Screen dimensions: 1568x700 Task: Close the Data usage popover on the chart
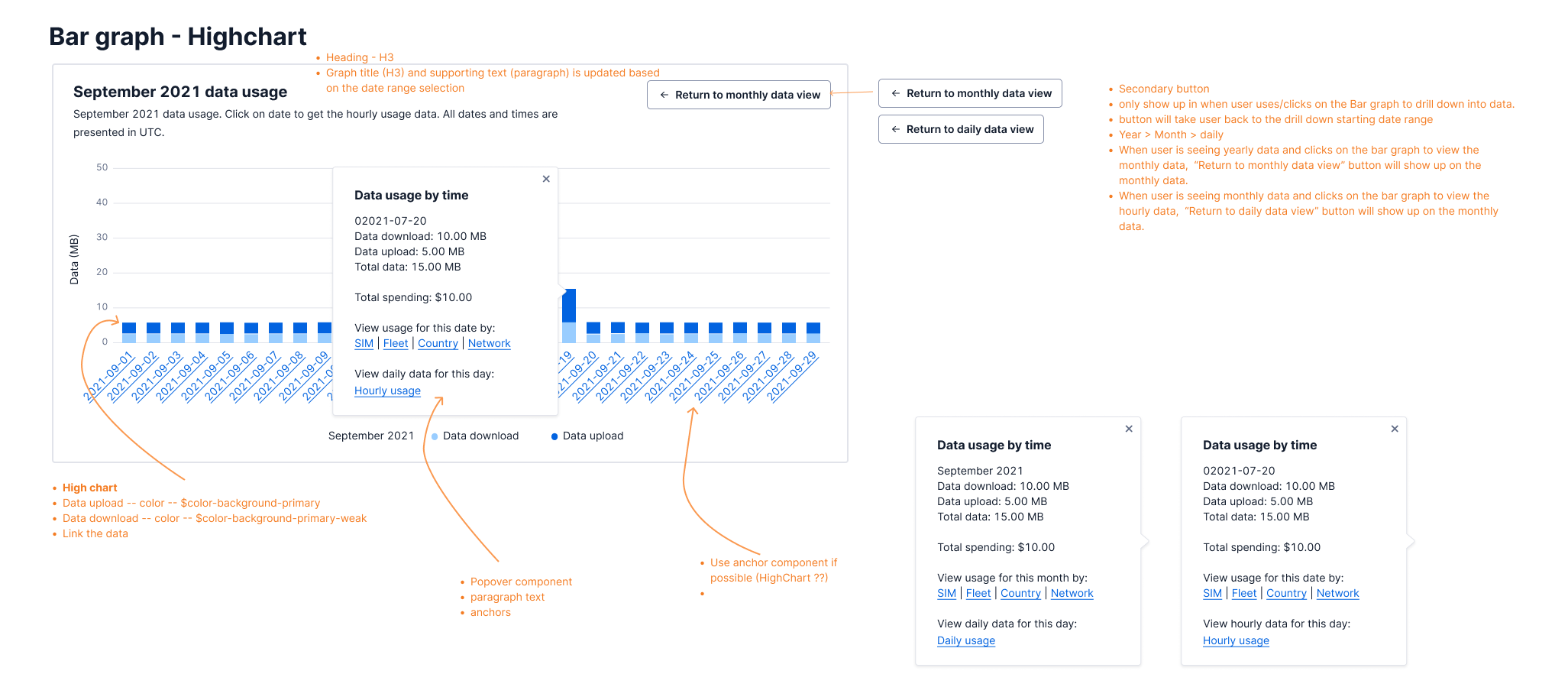(546, 179)
